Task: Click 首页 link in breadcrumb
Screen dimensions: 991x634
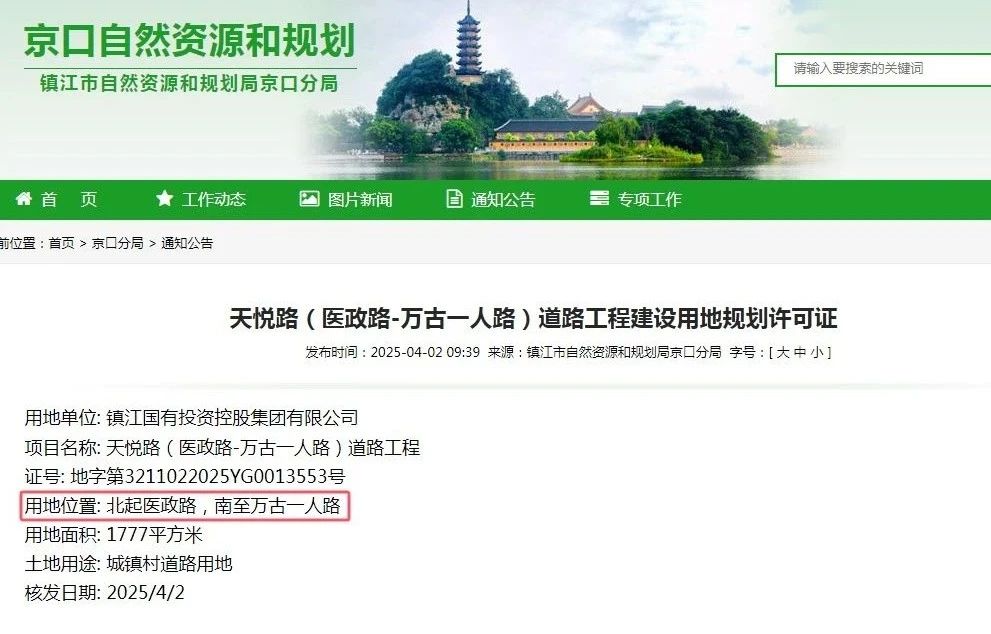Action: (61, 243)
